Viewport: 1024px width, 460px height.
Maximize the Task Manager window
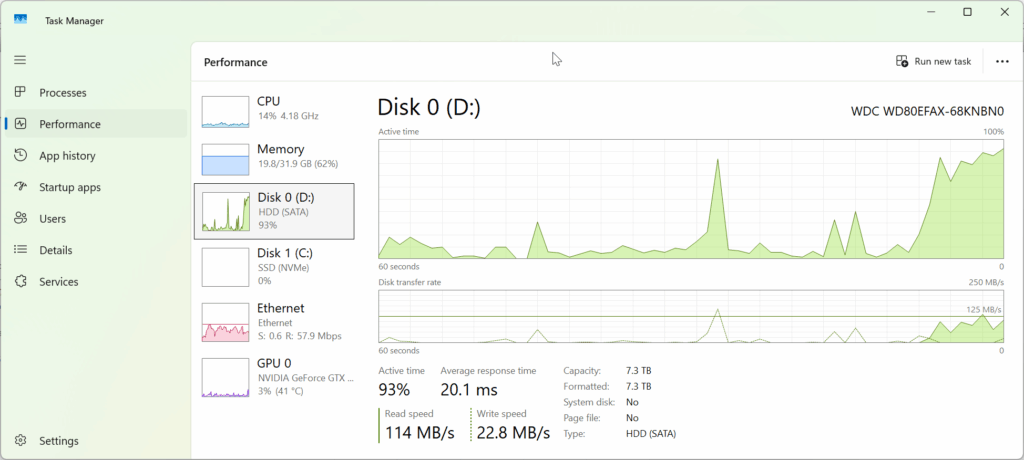tap(968, 12)
